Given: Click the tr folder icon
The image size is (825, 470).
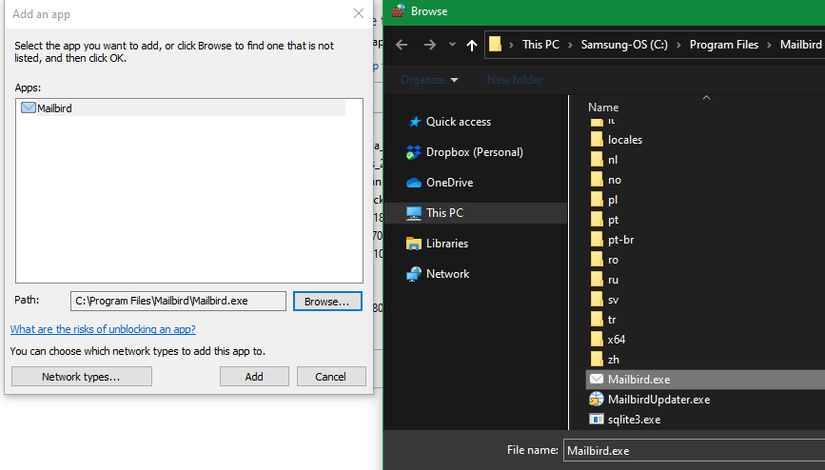Looking at the screenshot, I should [597, 319].
